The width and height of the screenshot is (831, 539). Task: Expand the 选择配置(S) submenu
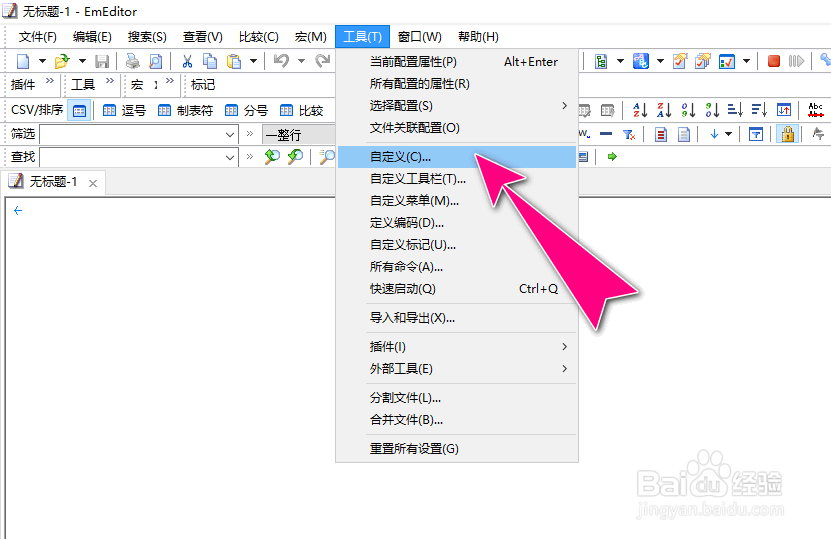pos(457,106)
